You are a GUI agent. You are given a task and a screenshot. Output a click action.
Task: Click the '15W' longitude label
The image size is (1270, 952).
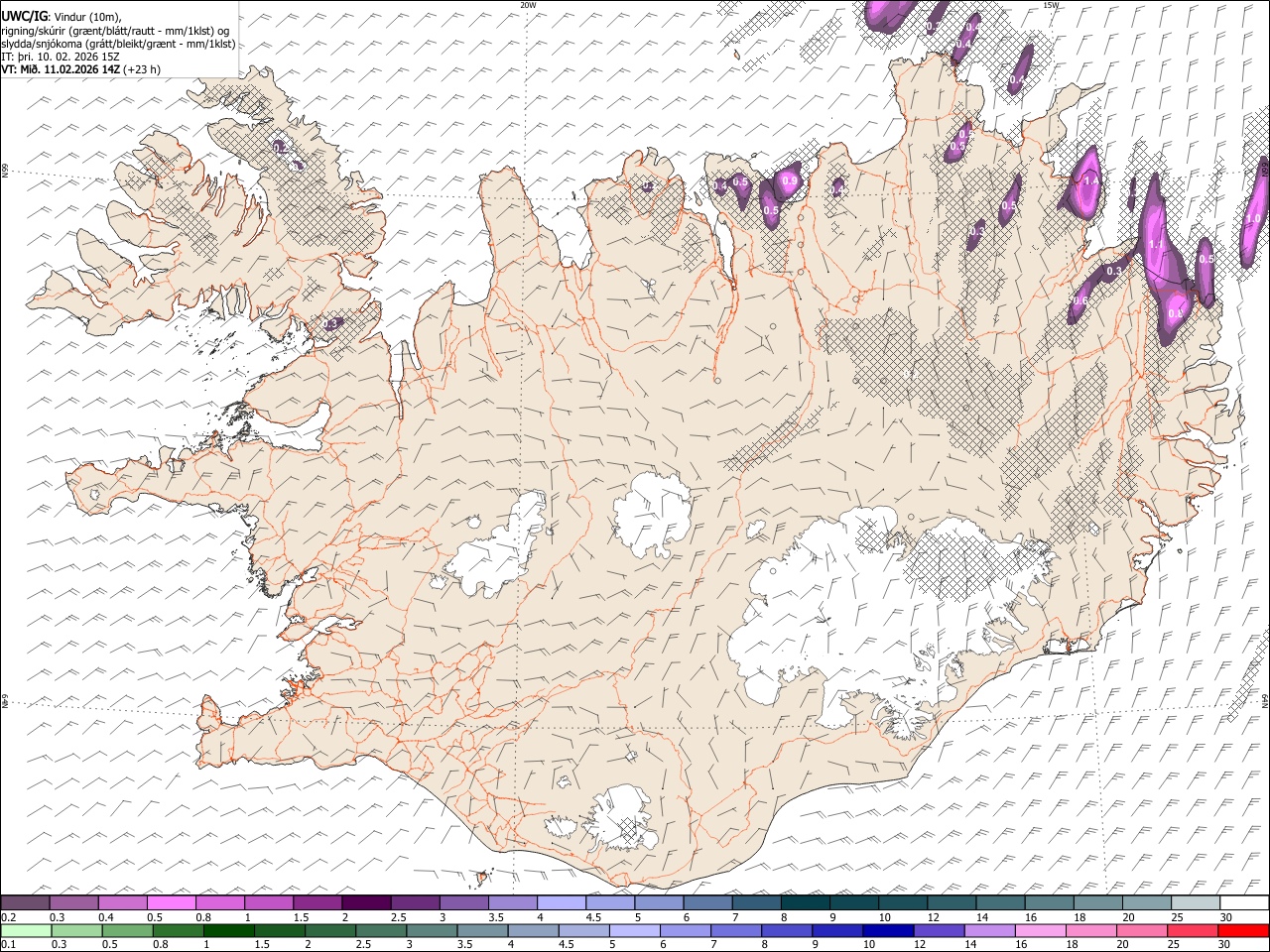pos(1051,5)
